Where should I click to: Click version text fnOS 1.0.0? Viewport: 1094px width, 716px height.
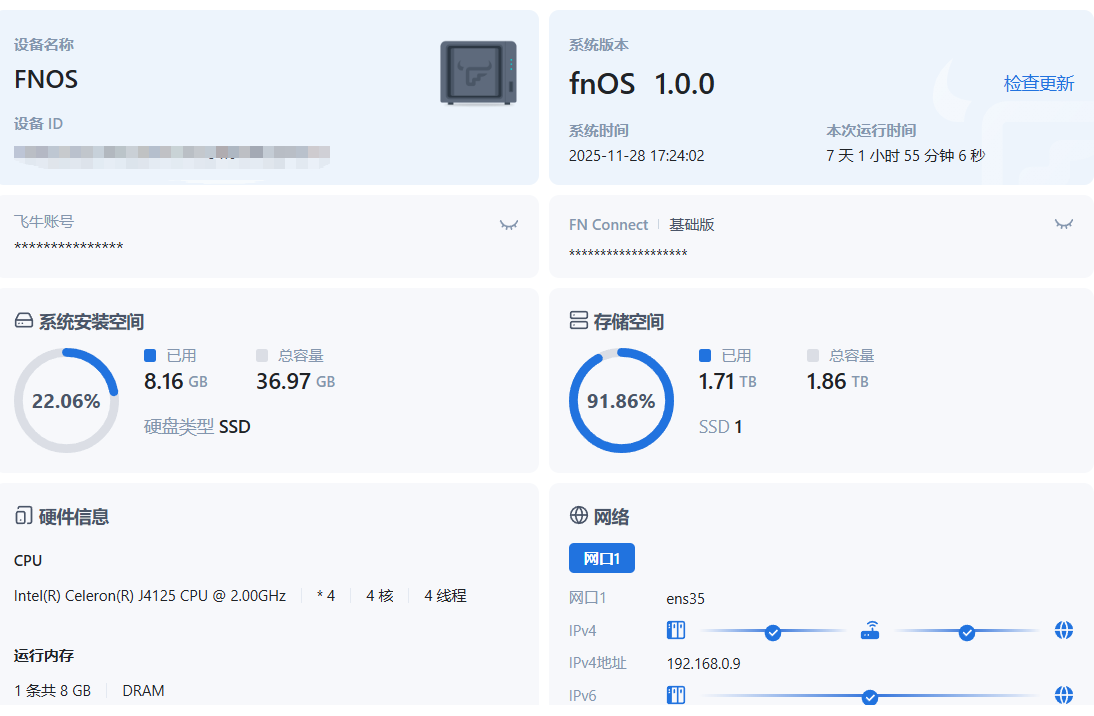(x=641, y=84)
